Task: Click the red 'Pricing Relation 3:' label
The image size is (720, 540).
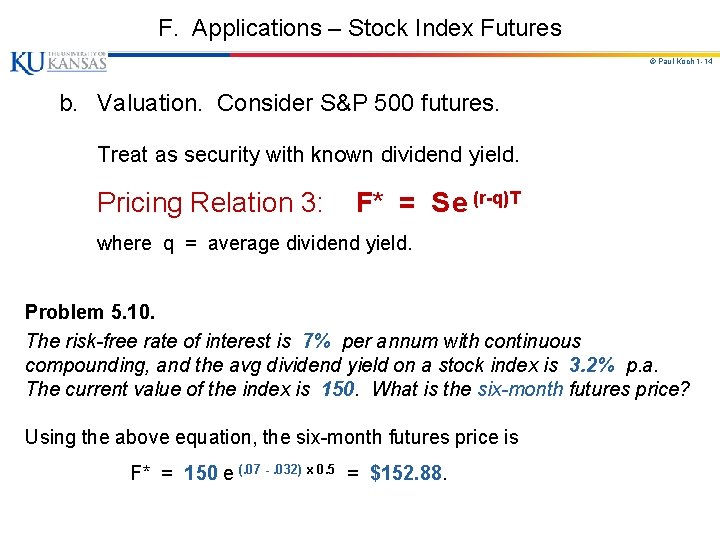Action: click(x=210, y=203)
